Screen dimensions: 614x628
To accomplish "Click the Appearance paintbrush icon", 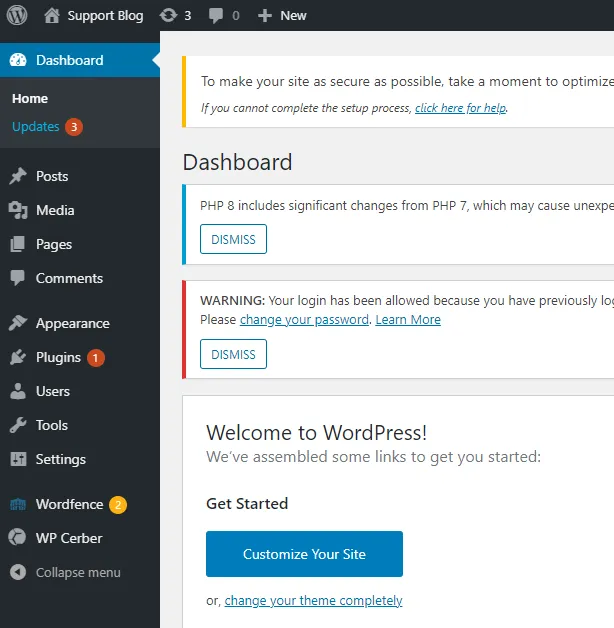I will tap(18, 323).
